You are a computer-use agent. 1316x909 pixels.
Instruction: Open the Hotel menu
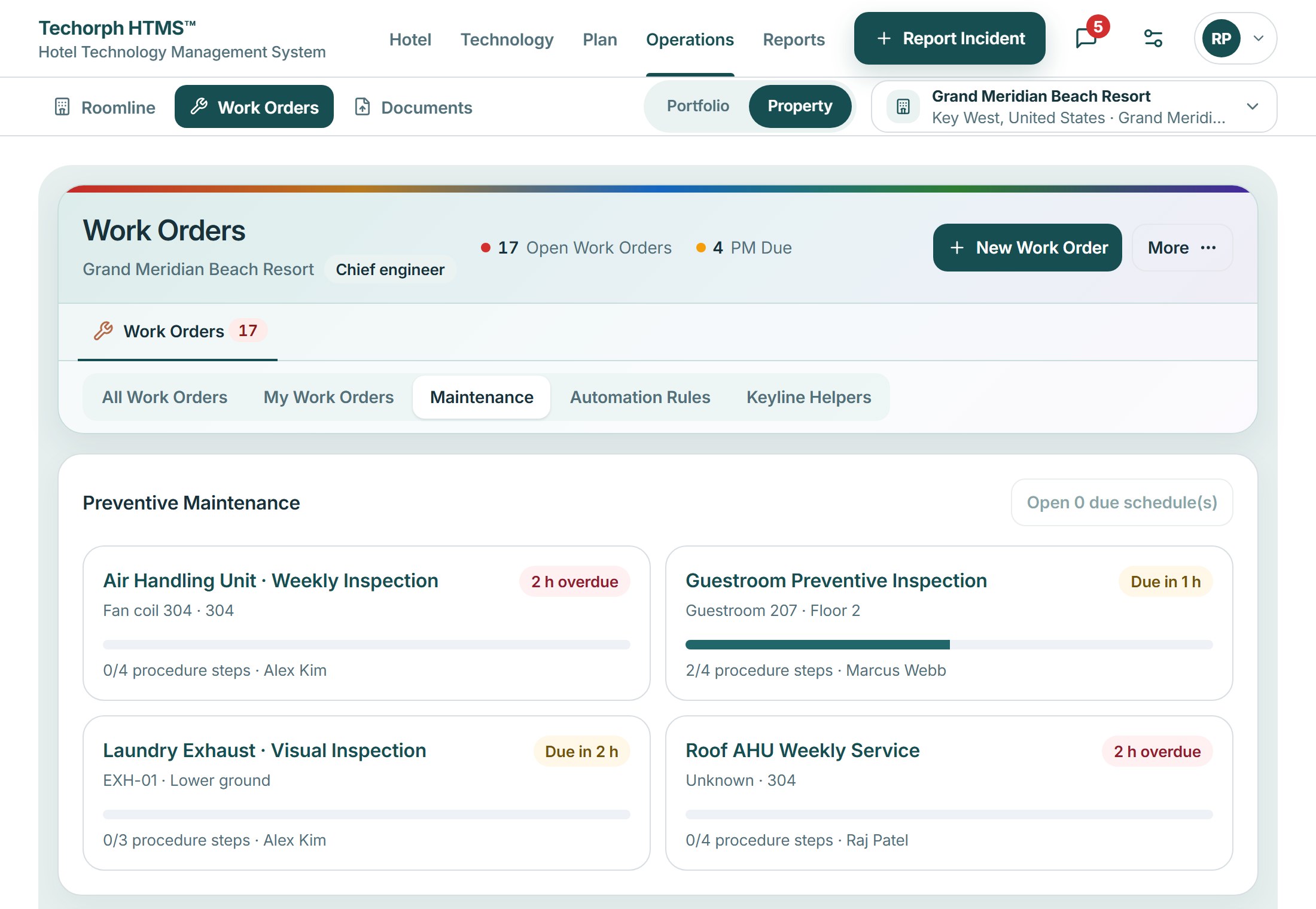pyautogui.click(x=410, y=39)
